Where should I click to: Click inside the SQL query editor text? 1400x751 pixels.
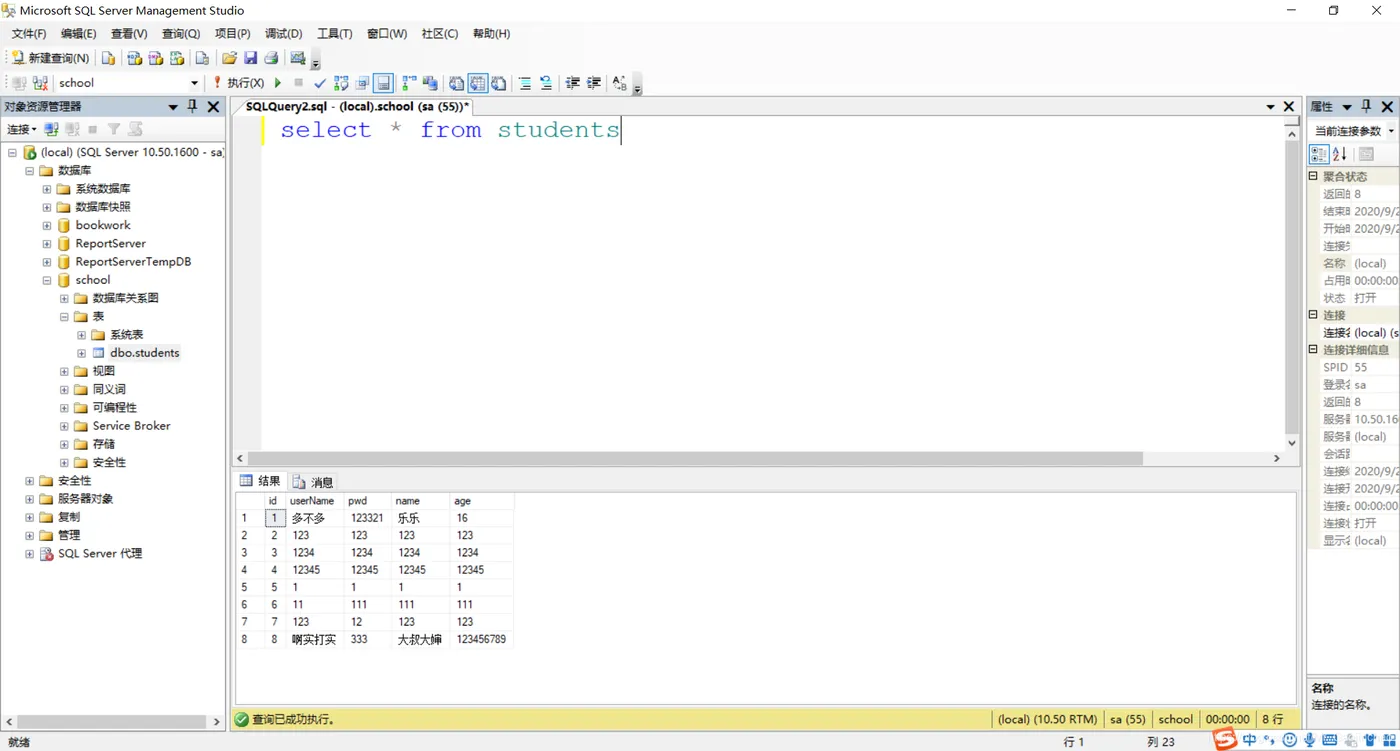[450, 130]
